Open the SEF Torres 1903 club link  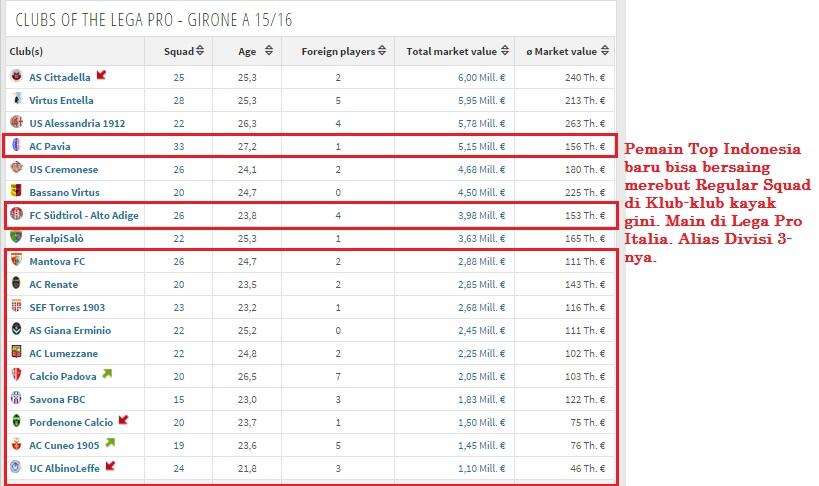[x=67, y=307]
